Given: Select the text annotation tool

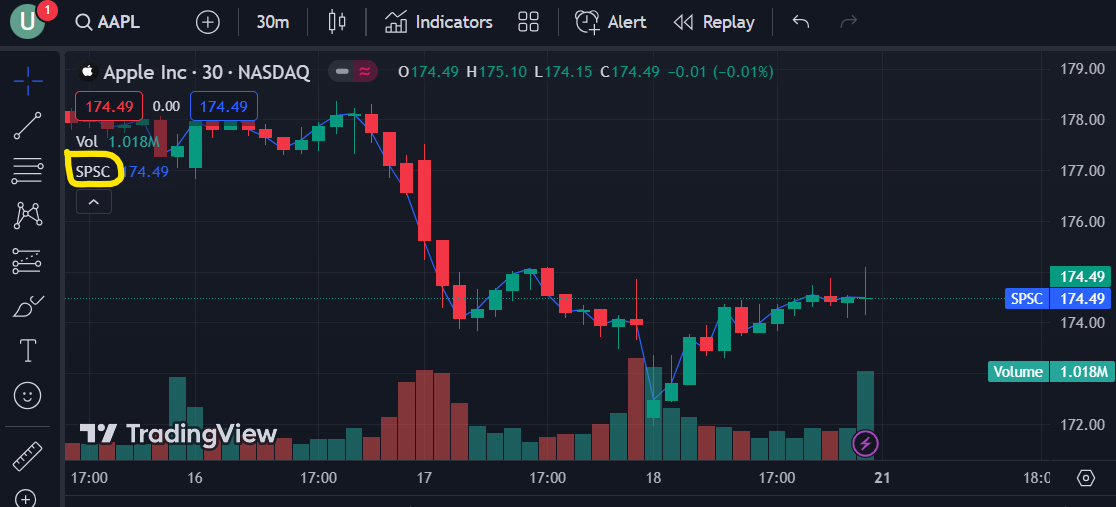Looking at the screenshot, I should (28, 350).
